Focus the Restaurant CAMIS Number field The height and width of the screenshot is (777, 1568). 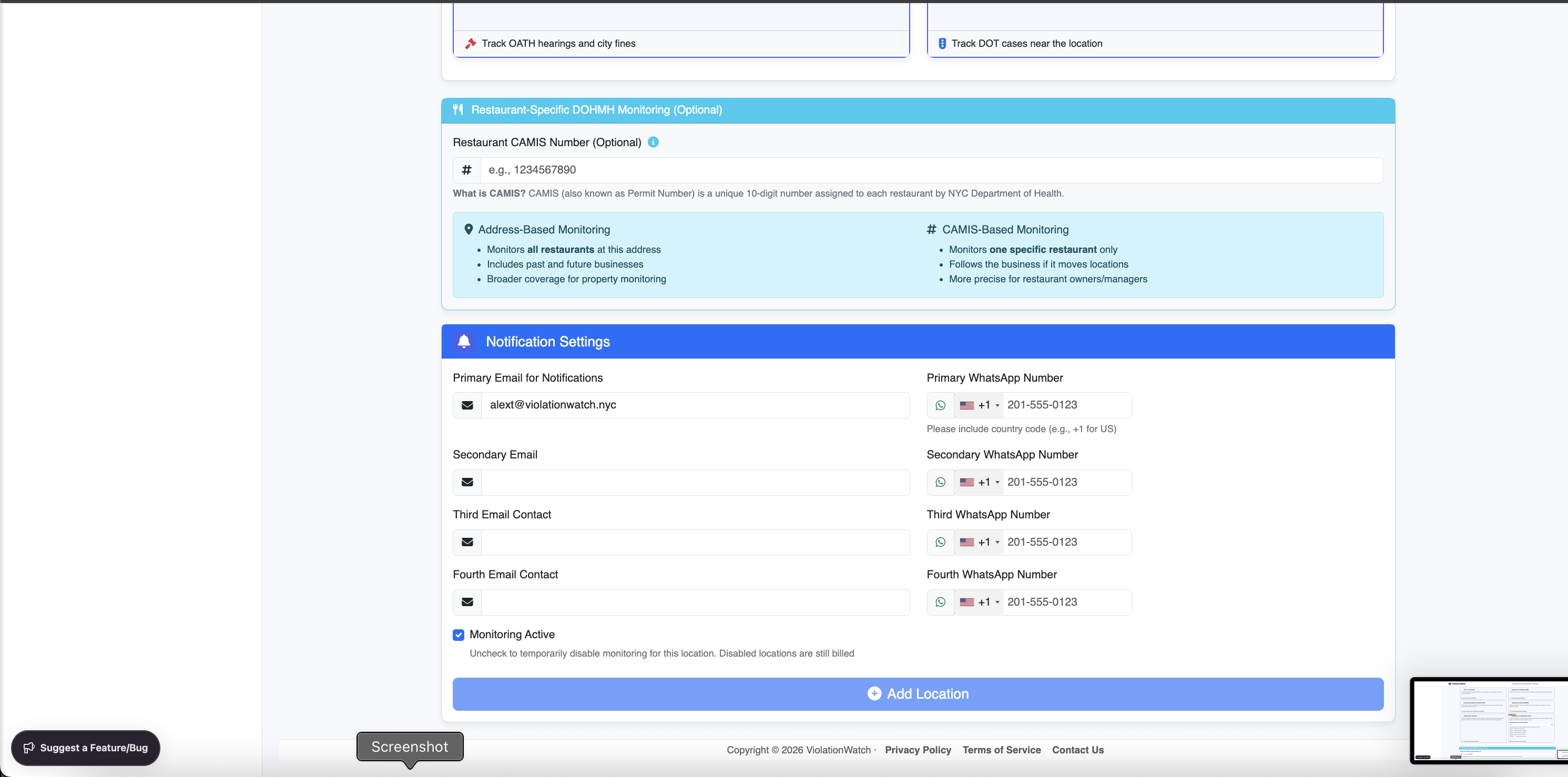click(931, 170)
